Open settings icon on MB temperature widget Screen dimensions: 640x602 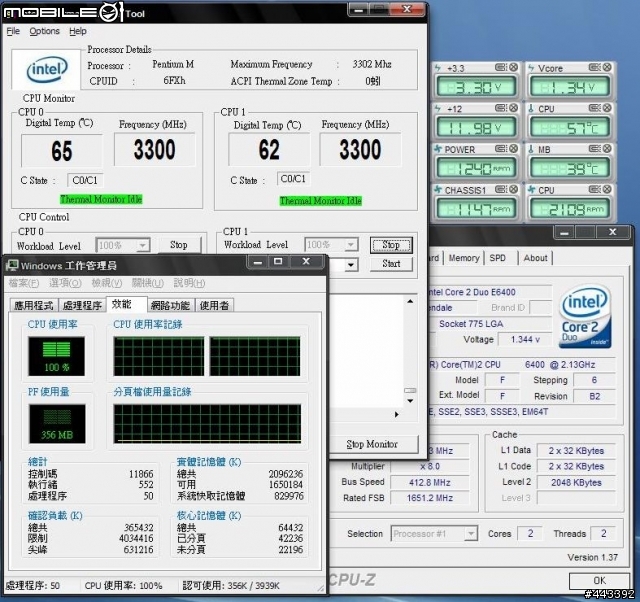pos(594,149)
